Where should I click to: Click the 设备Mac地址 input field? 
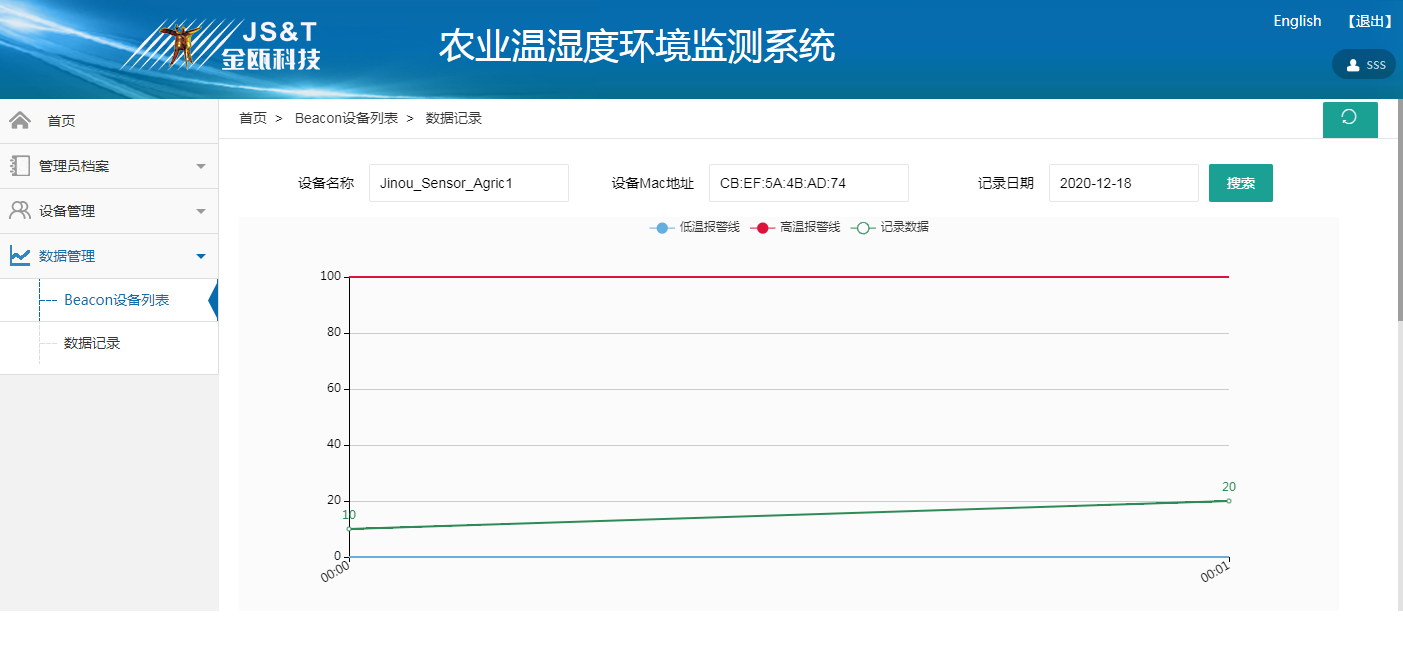pyautogui.click(x=809, y=183)
